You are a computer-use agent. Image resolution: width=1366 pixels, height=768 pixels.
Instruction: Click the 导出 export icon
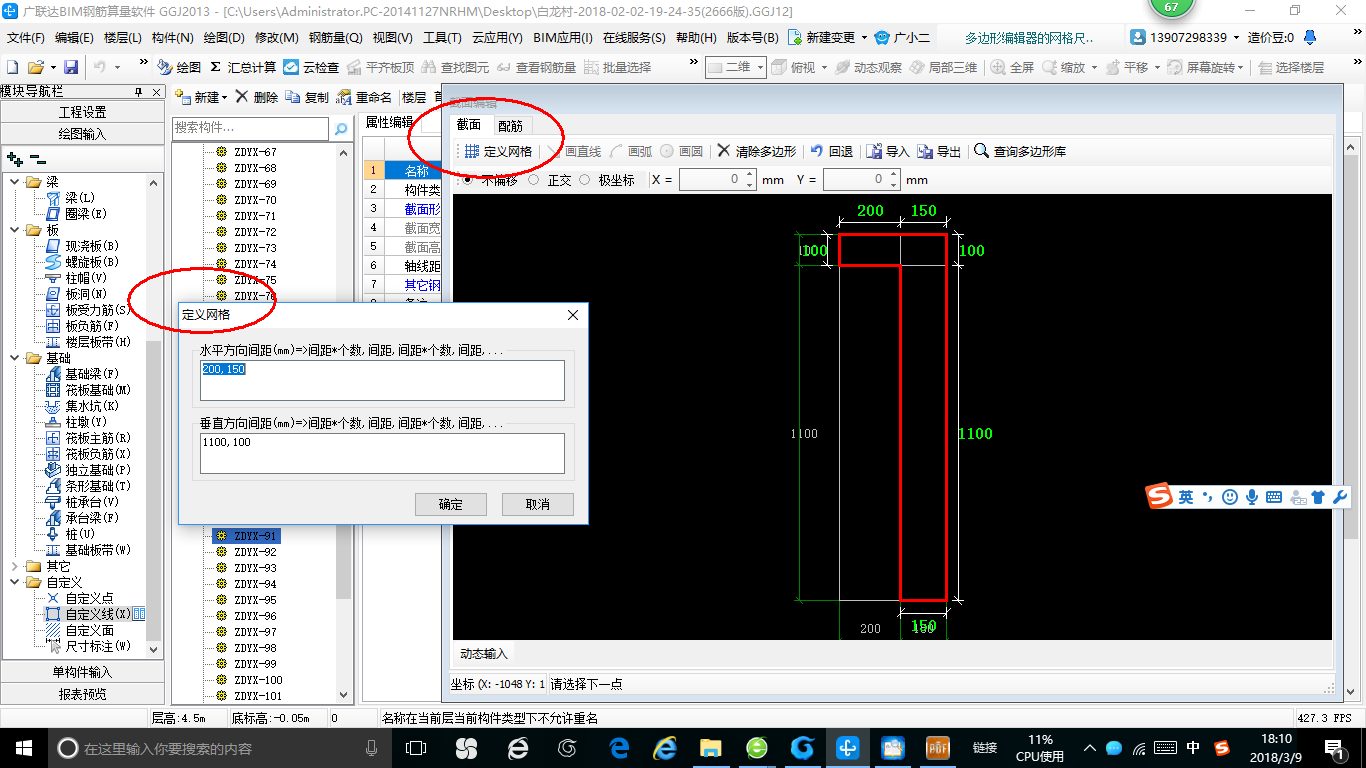(940, 151)
